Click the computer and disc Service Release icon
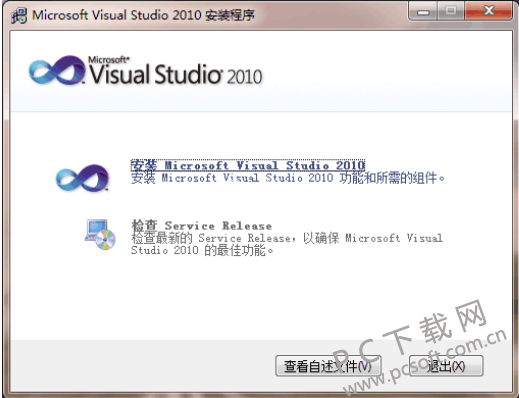Viewport: 519px width, 398px height. click(100, 234)
